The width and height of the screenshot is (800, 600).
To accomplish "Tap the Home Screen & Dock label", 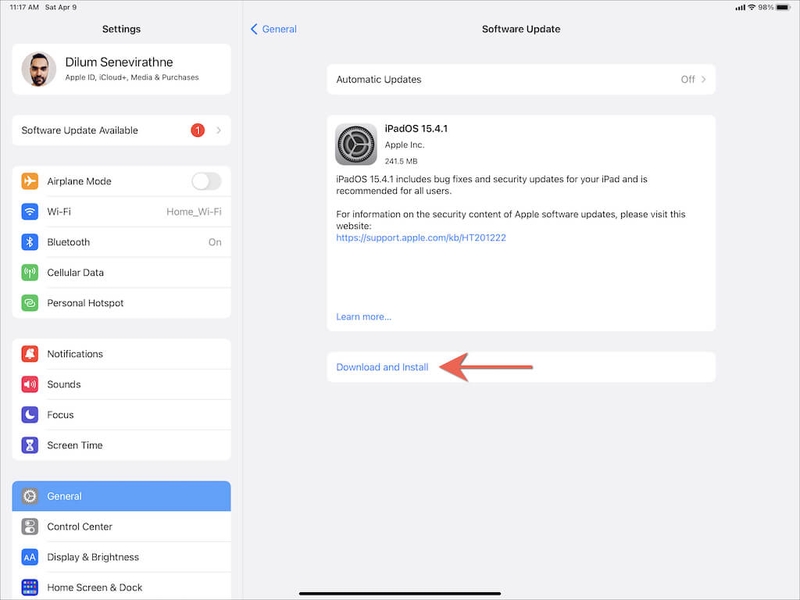I will (94, 588).
